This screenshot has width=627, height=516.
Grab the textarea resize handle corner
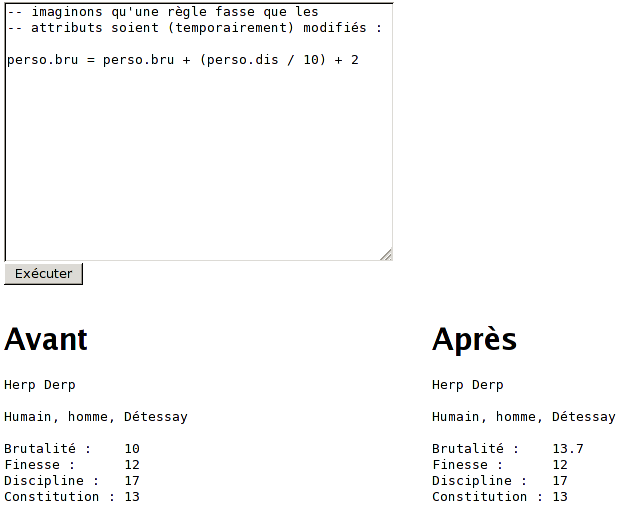pos(386,254)
